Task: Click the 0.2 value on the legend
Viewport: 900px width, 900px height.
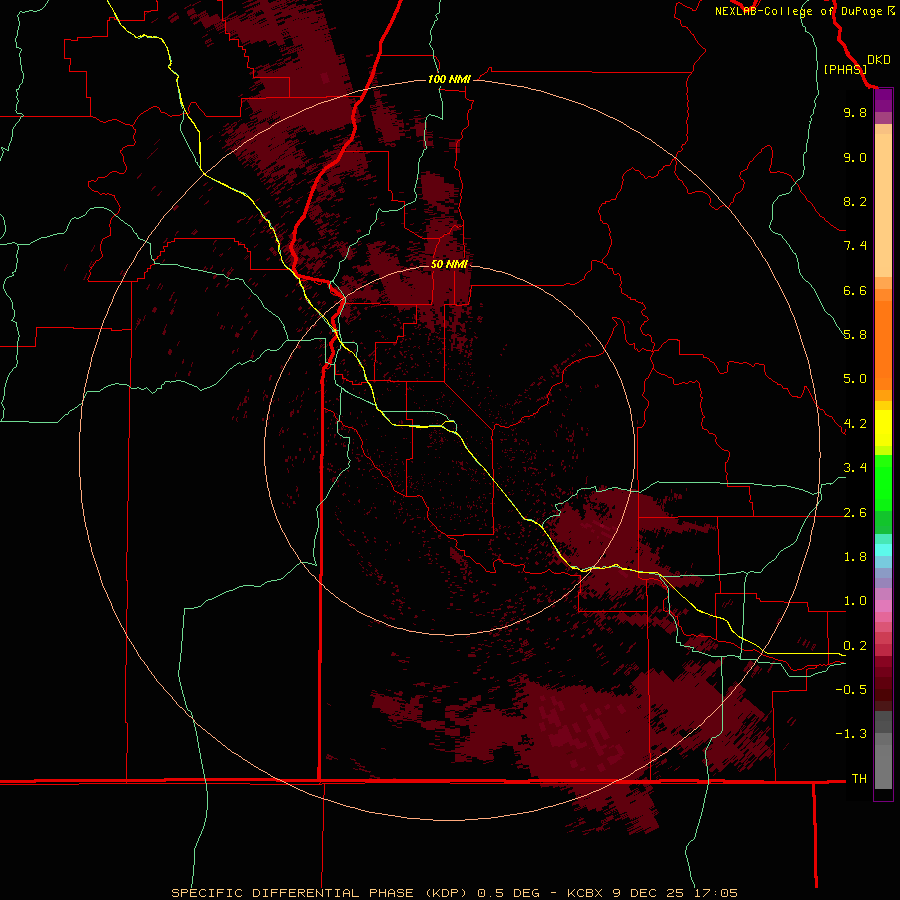Action: (x=855, y=646)
